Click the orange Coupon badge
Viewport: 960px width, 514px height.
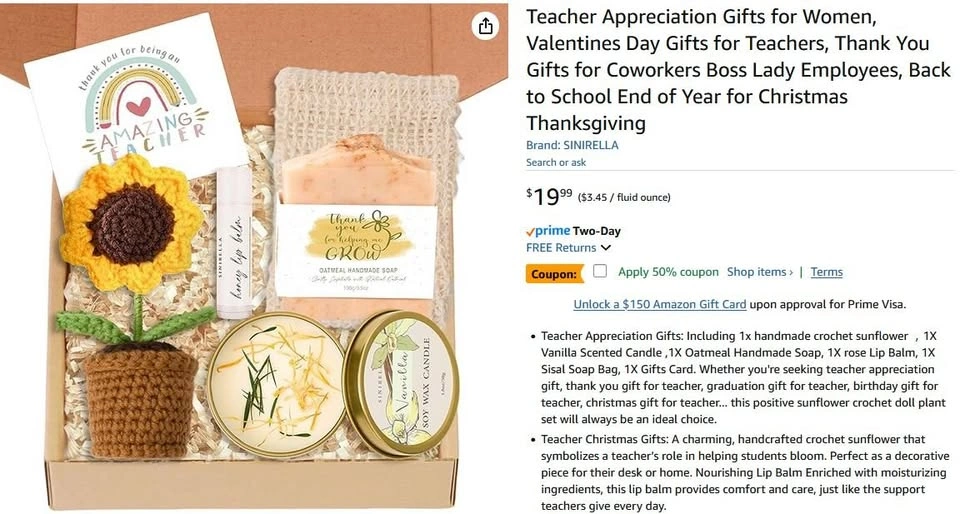point(554,274)
